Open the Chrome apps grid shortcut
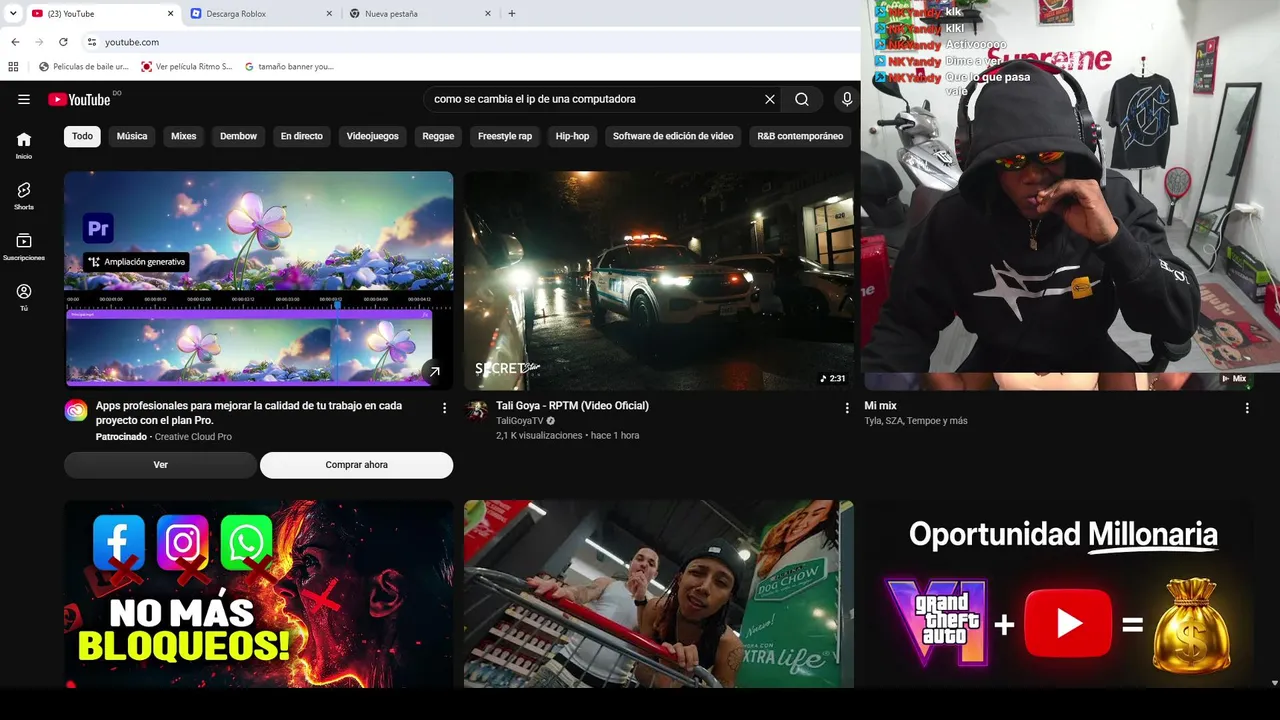Image resolution: width=1280 pixels, height=720 pixels. [13, 67]
